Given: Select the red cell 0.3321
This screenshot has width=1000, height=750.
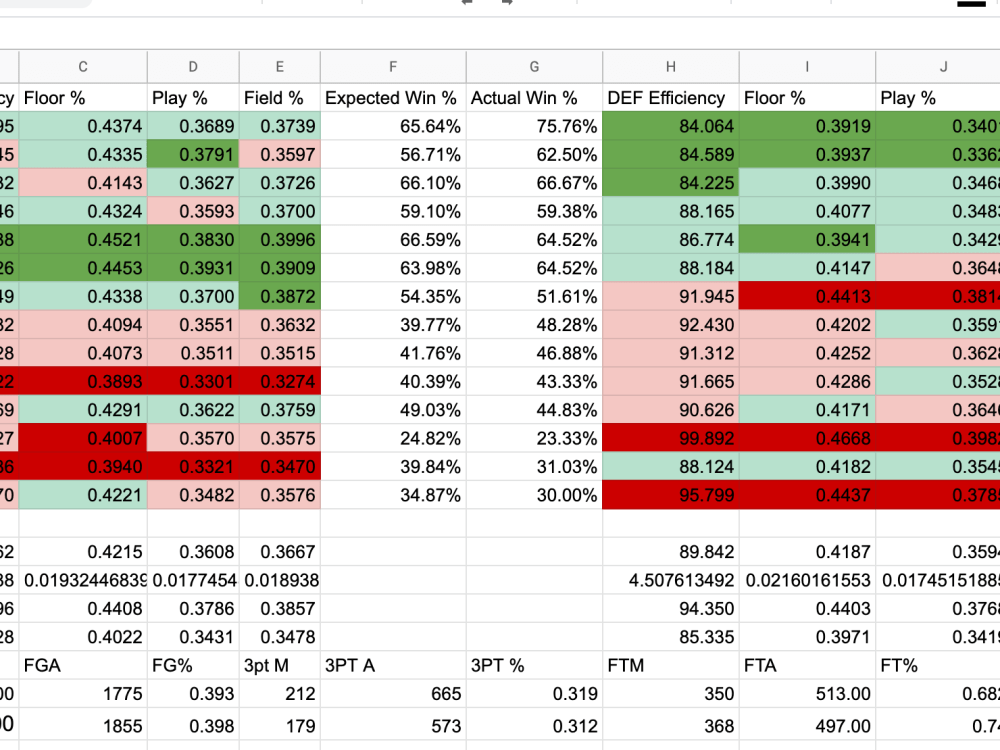Looking at the screenshot, I should point(193,466).
